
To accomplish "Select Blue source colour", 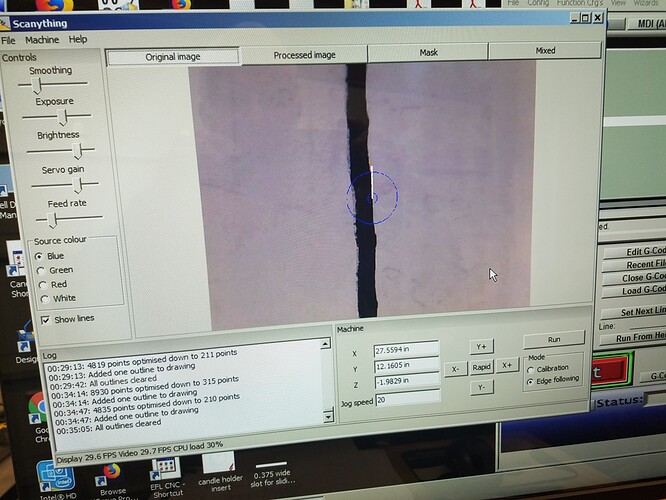I will tap(39, 256).
